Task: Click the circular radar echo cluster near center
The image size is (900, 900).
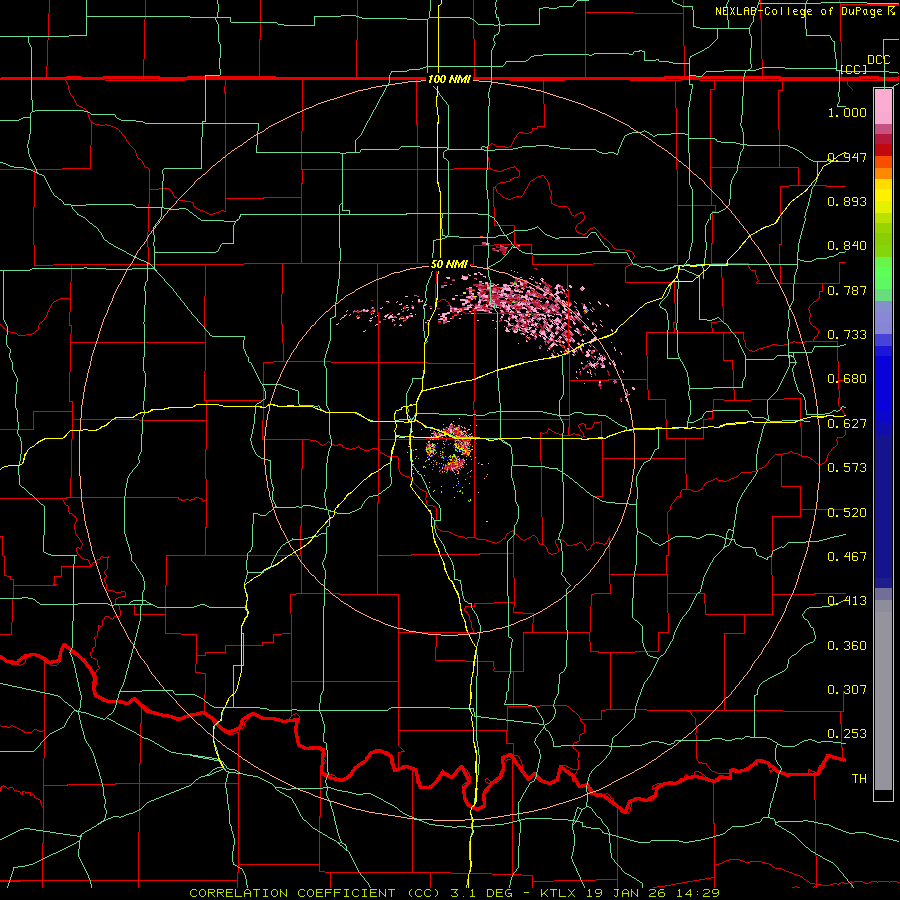Action: click(449, 449)
